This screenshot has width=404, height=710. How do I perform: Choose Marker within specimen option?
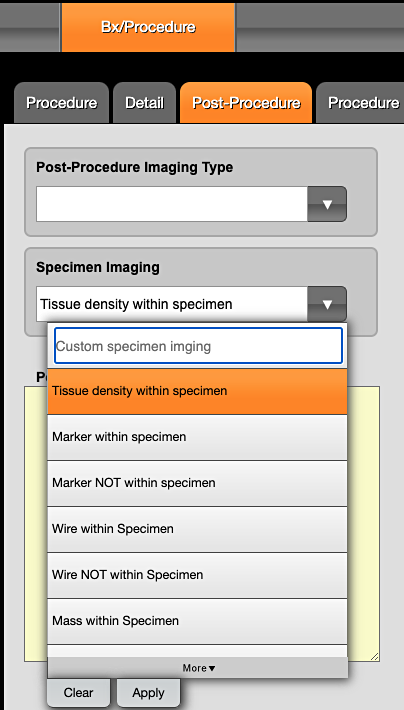tap(197, 437)
